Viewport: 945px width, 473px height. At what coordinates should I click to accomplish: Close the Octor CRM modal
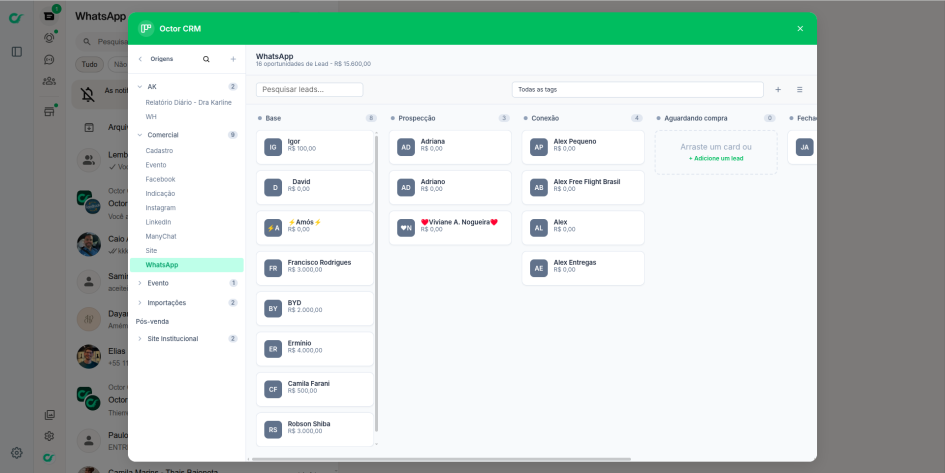800,29
